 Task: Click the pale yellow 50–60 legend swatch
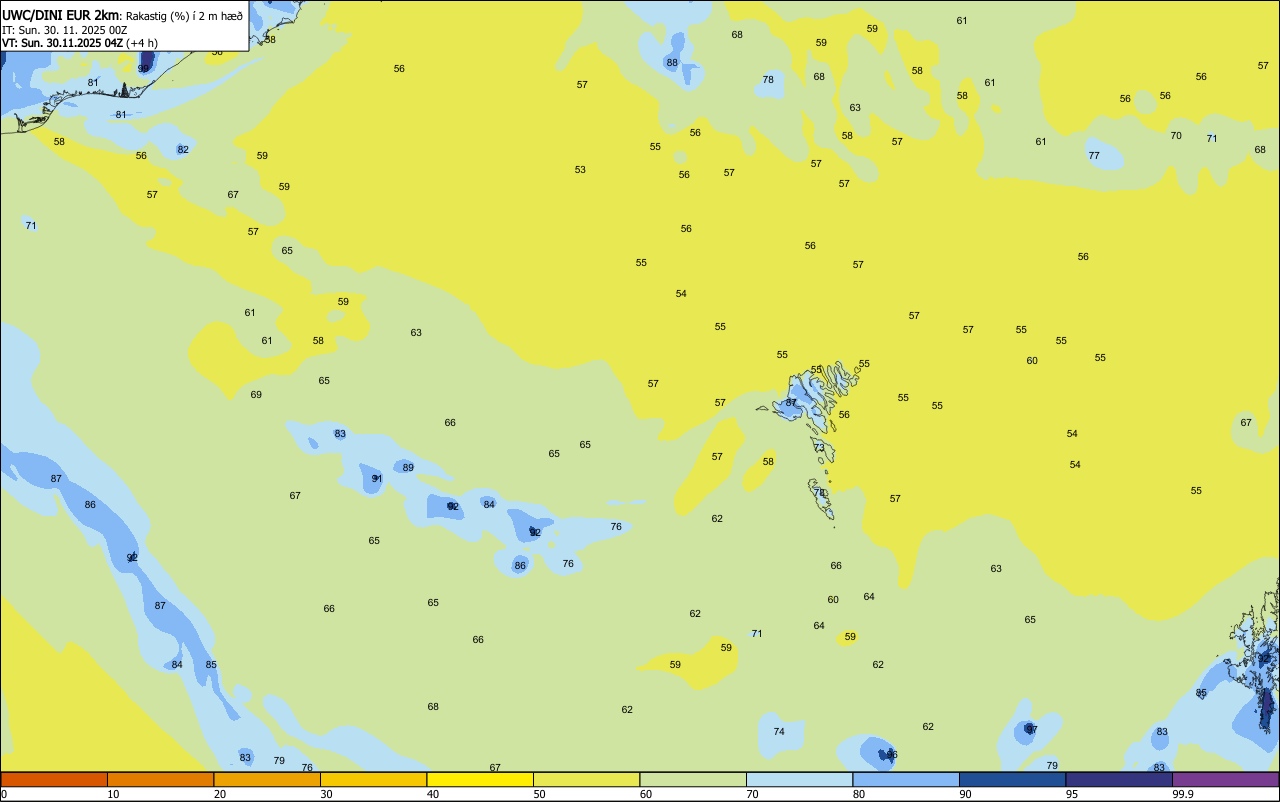586,779
